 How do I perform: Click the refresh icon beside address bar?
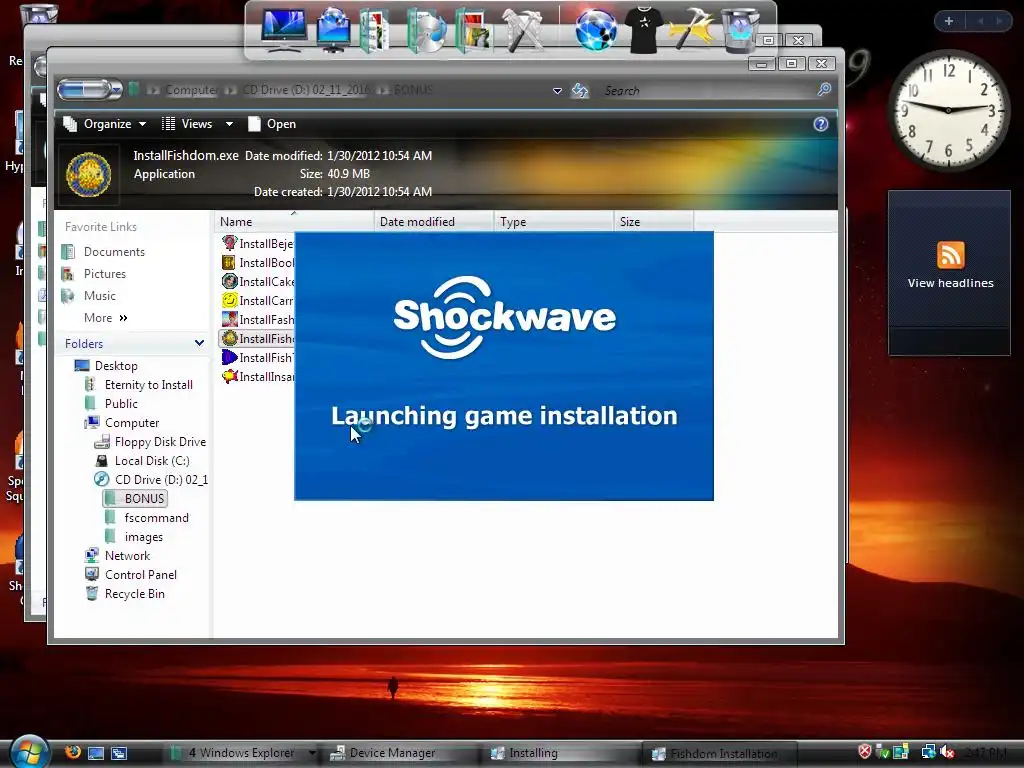coord(580,90)
